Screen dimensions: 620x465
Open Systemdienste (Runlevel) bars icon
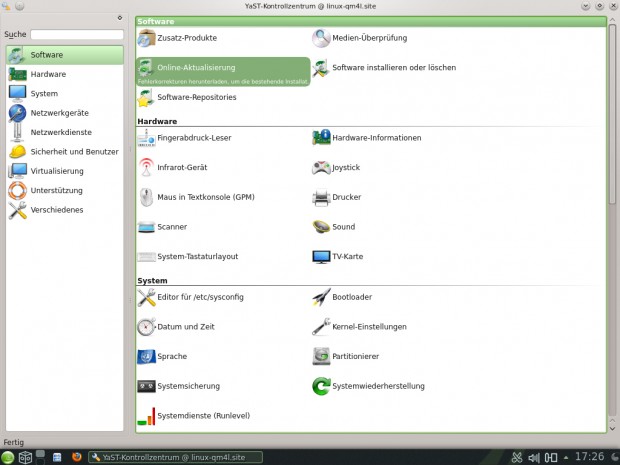[146, 416]
